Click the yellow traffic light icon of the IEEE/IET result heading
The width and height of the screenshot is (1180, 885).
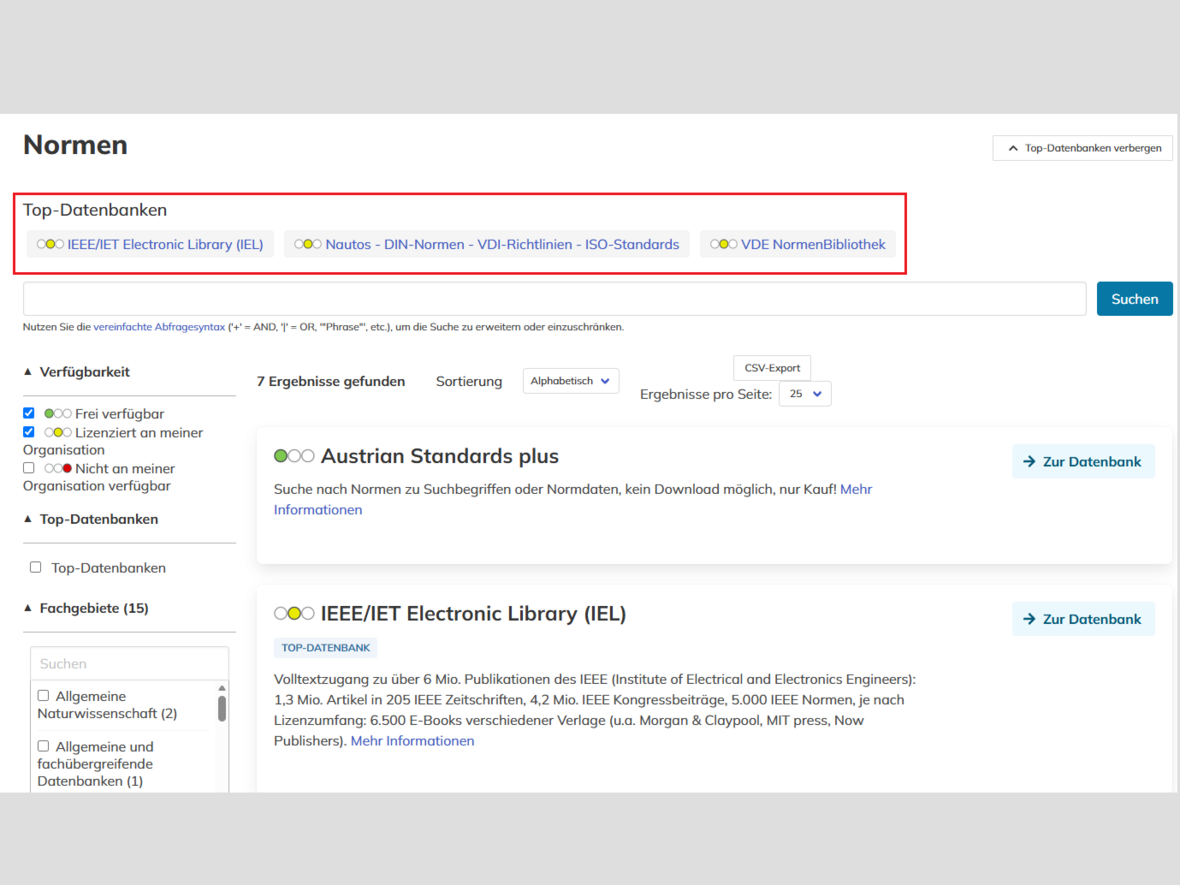293,614
